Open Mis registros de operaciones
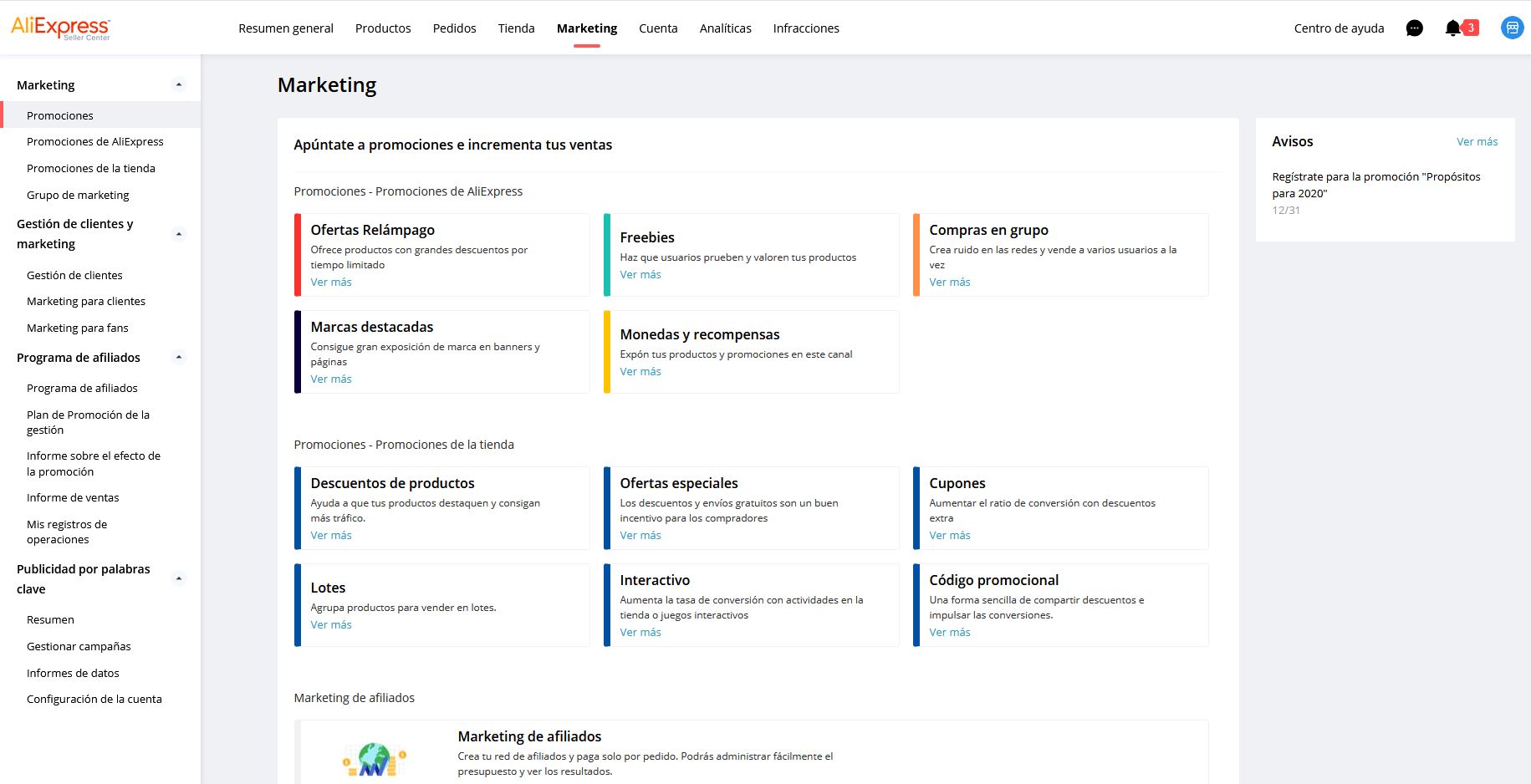Image resolution: width=1531 pixels, height=784 pixels. click(67, 532)
